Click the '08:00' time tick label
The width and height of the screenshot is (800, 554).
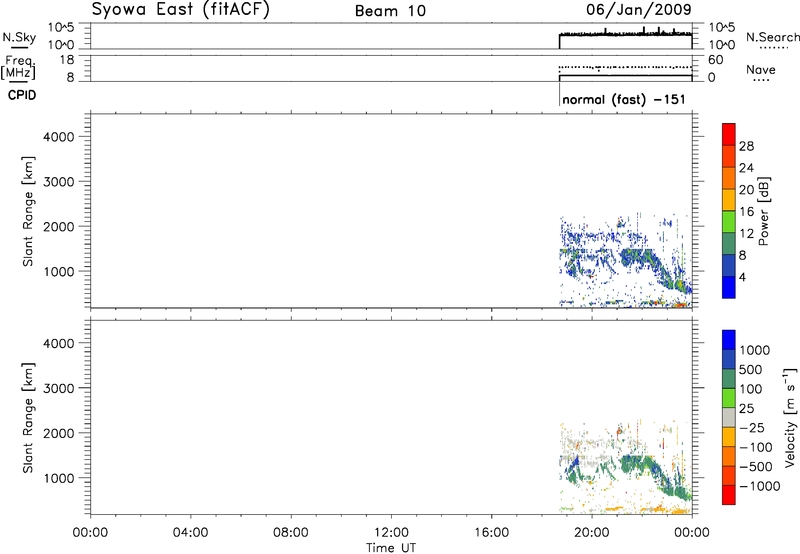291,533
